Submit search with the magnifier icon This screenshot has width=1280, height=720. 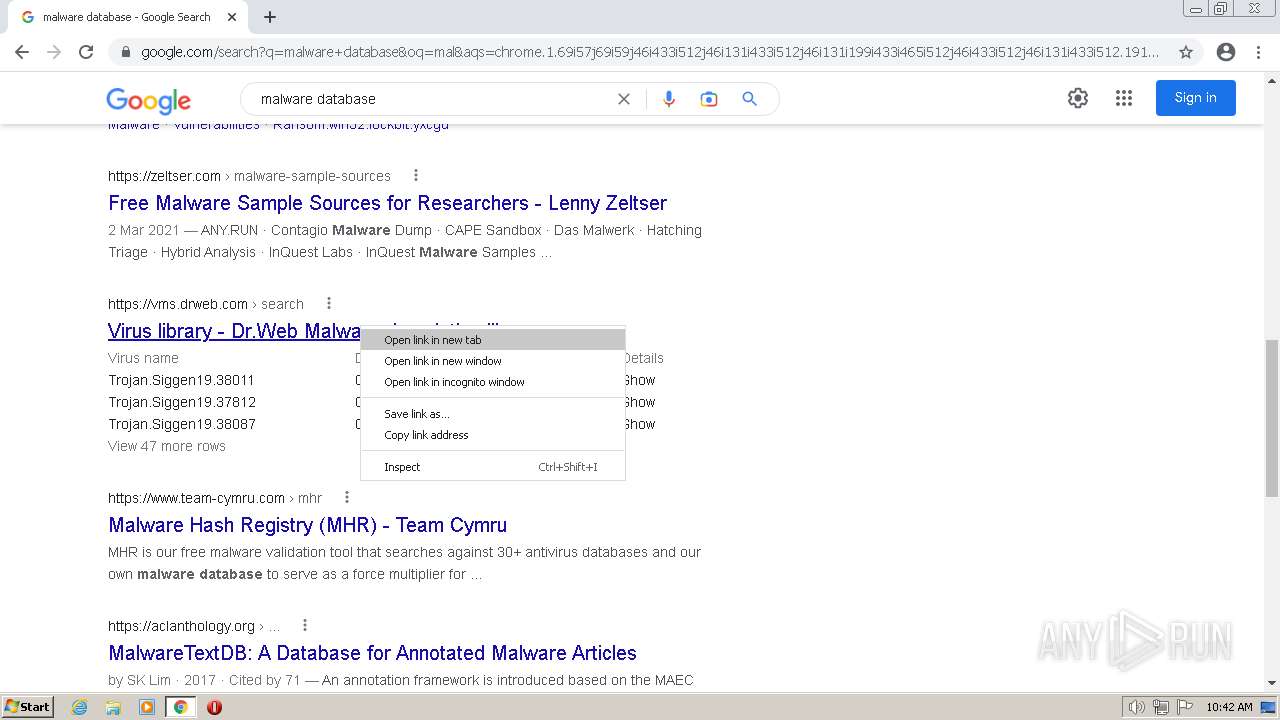(750, 99)
